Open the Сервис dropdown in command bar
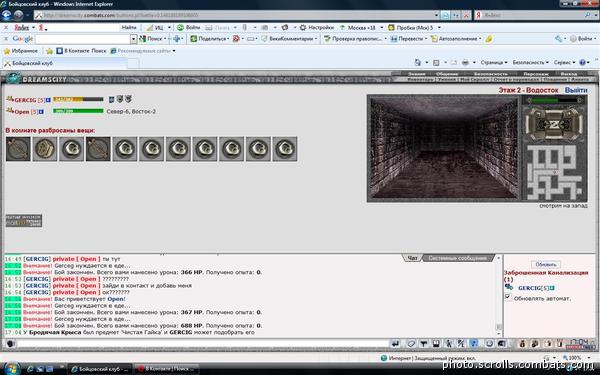Viewport: 600px width, 375px height. click(x=564, y=62)
